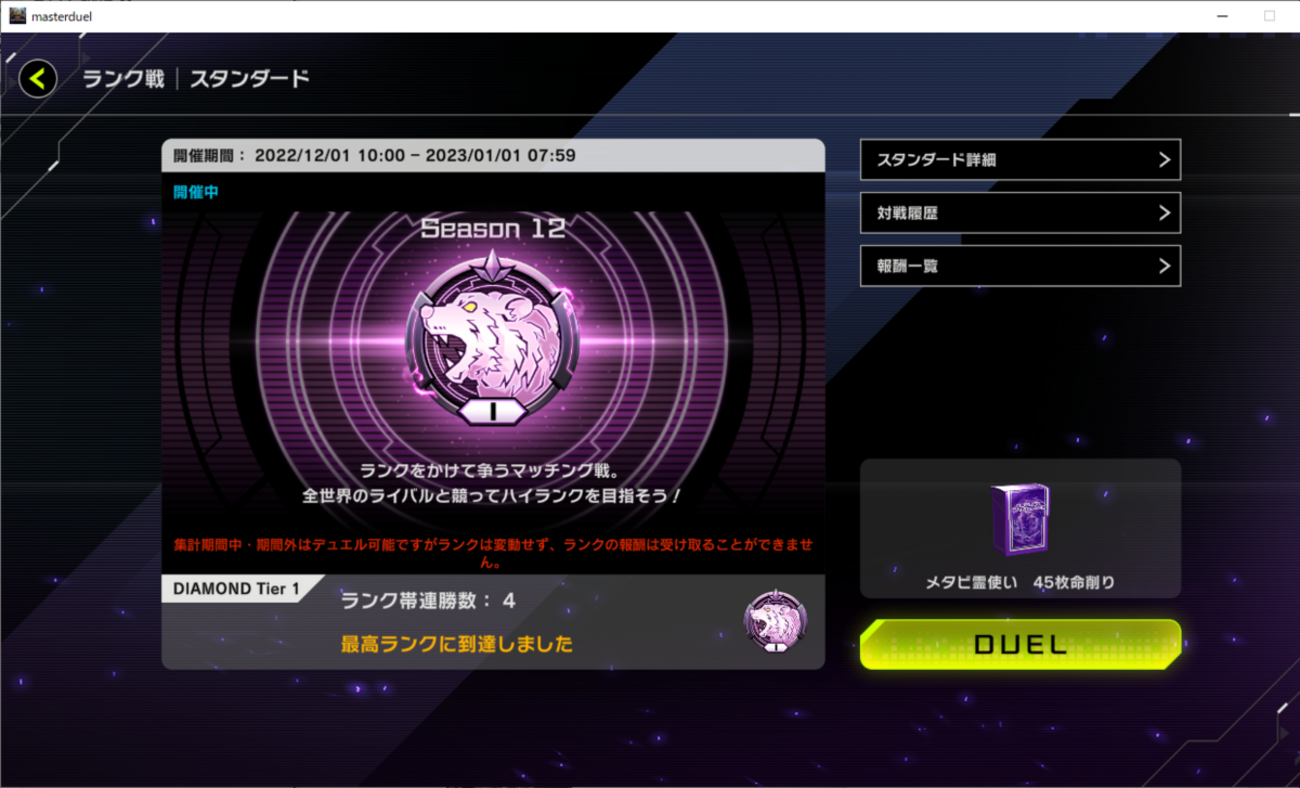The image size is (1300, 788).
Task: Click the masterduel window title icon
Action: point(17,16)
